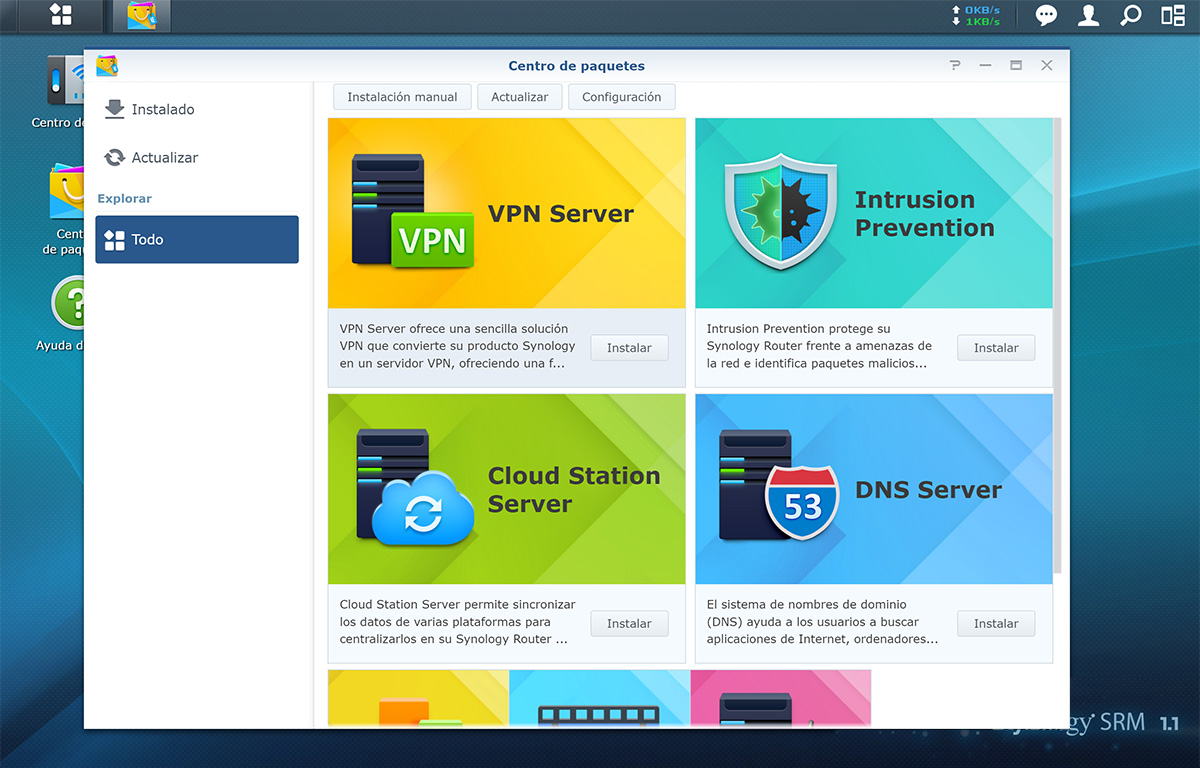The width and height of the screenshot is (1200, 768).
Task: Open the search magnifier icon
Action: pyautogui.click(x=1131, y=15)
